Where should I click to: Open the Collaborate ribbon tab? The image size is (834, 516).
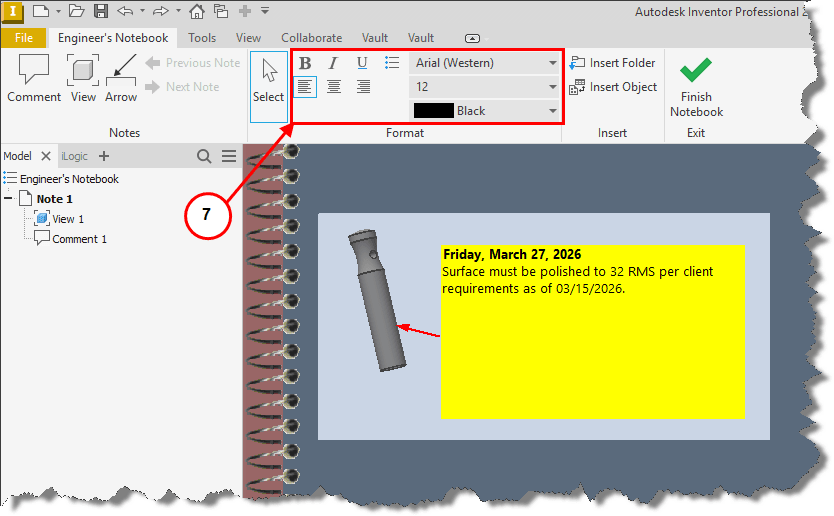(x=312, y=38)
